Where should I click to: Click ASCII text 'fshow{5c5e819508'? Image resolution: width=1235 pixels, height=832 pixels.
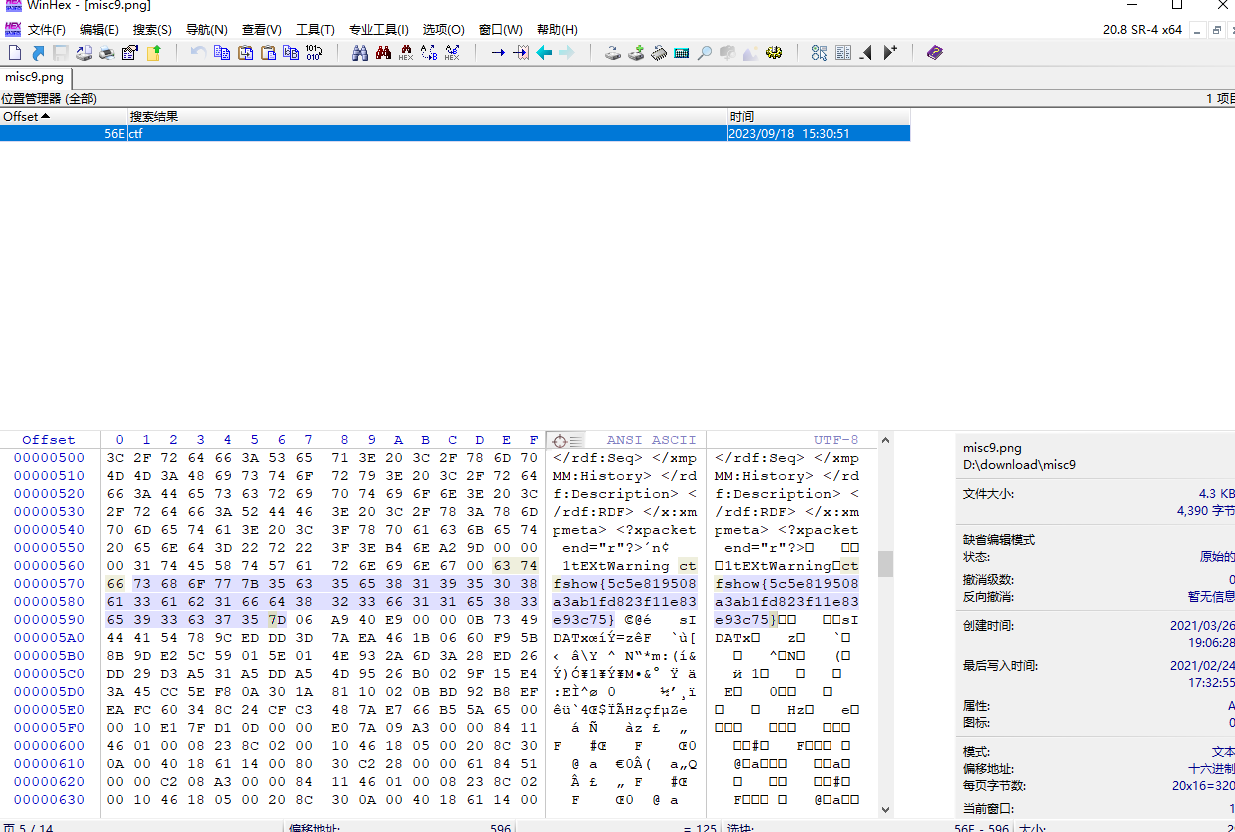625,584
